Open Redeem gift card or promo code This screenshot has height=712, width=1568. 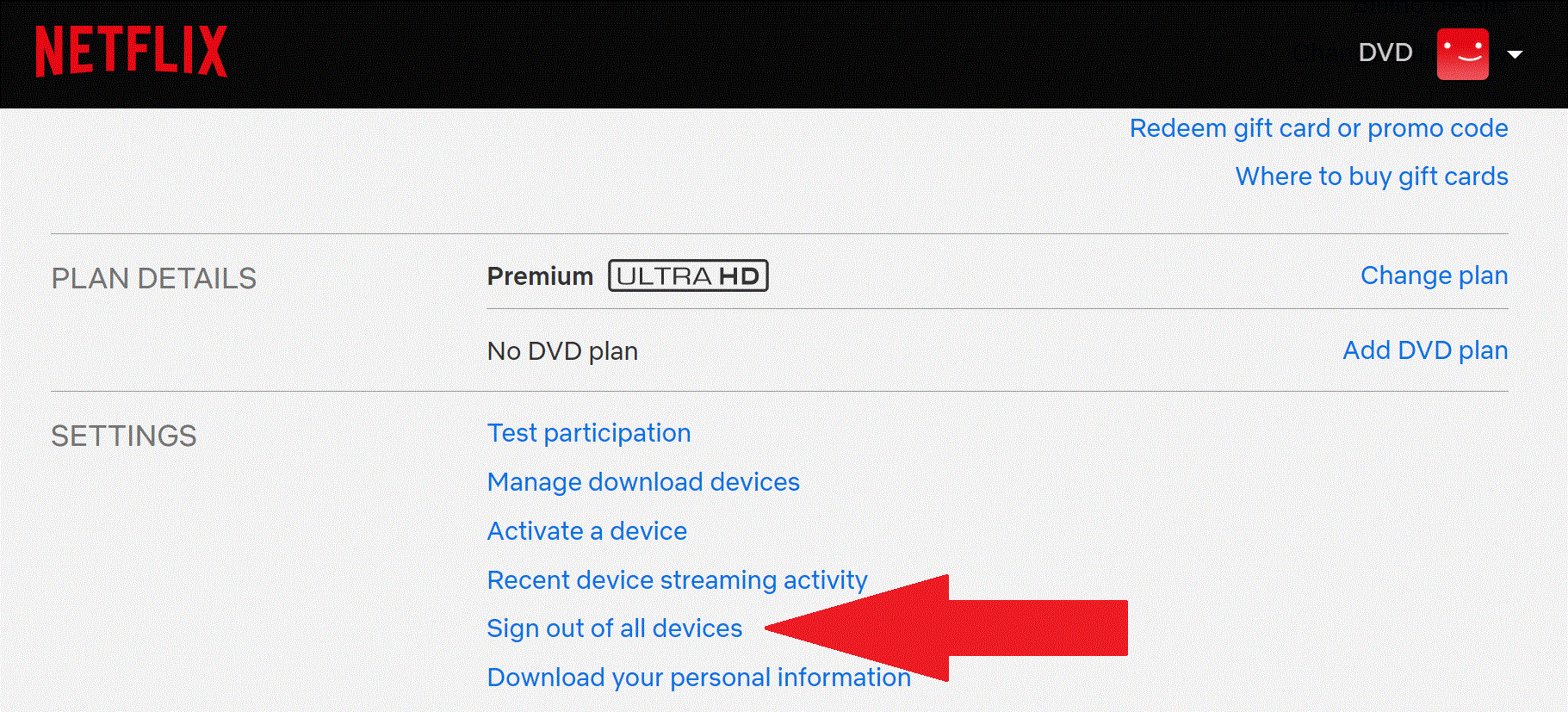click(1318, 128)
